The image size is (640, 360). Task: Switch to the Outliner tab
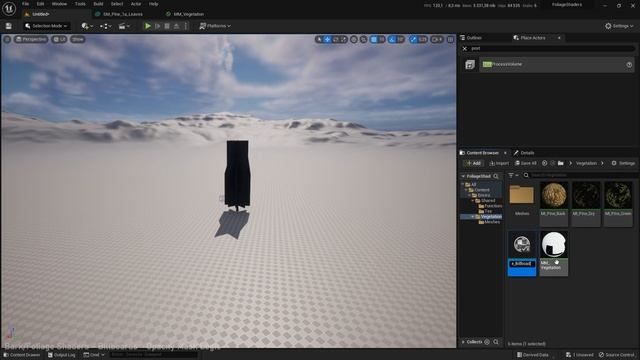click(471, 38)
